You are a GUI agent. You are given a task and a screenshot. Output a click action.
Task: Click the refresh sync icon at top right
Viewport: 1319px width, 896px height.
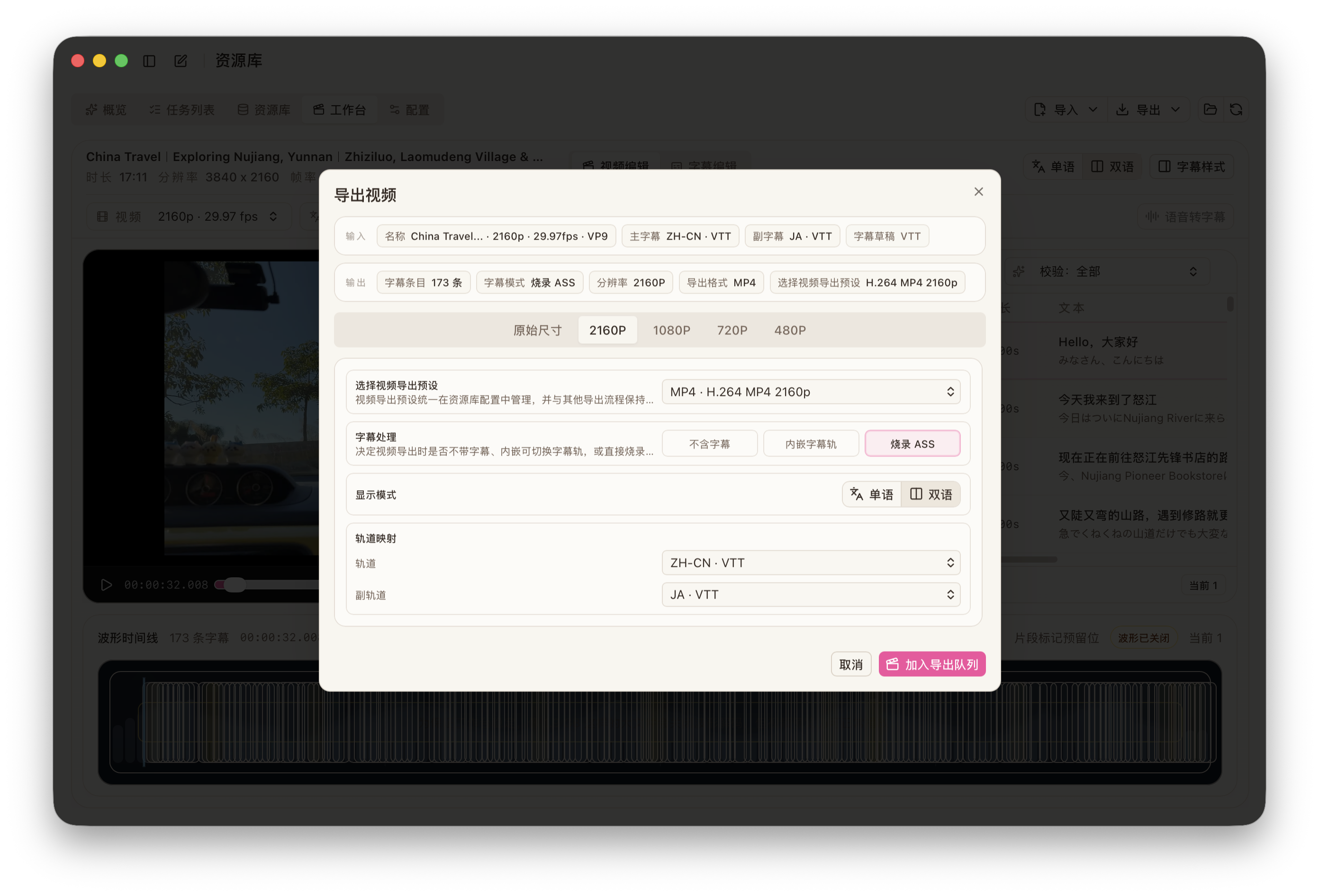click(x=1237, y=109)
